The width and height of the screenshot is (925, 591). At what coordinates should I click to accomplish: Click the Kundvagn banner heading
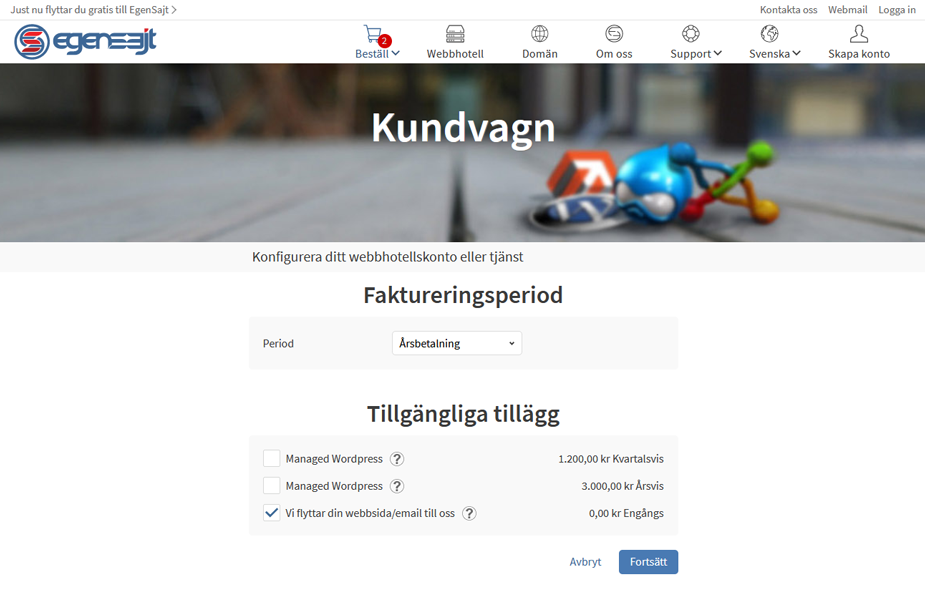pos(463,128)
